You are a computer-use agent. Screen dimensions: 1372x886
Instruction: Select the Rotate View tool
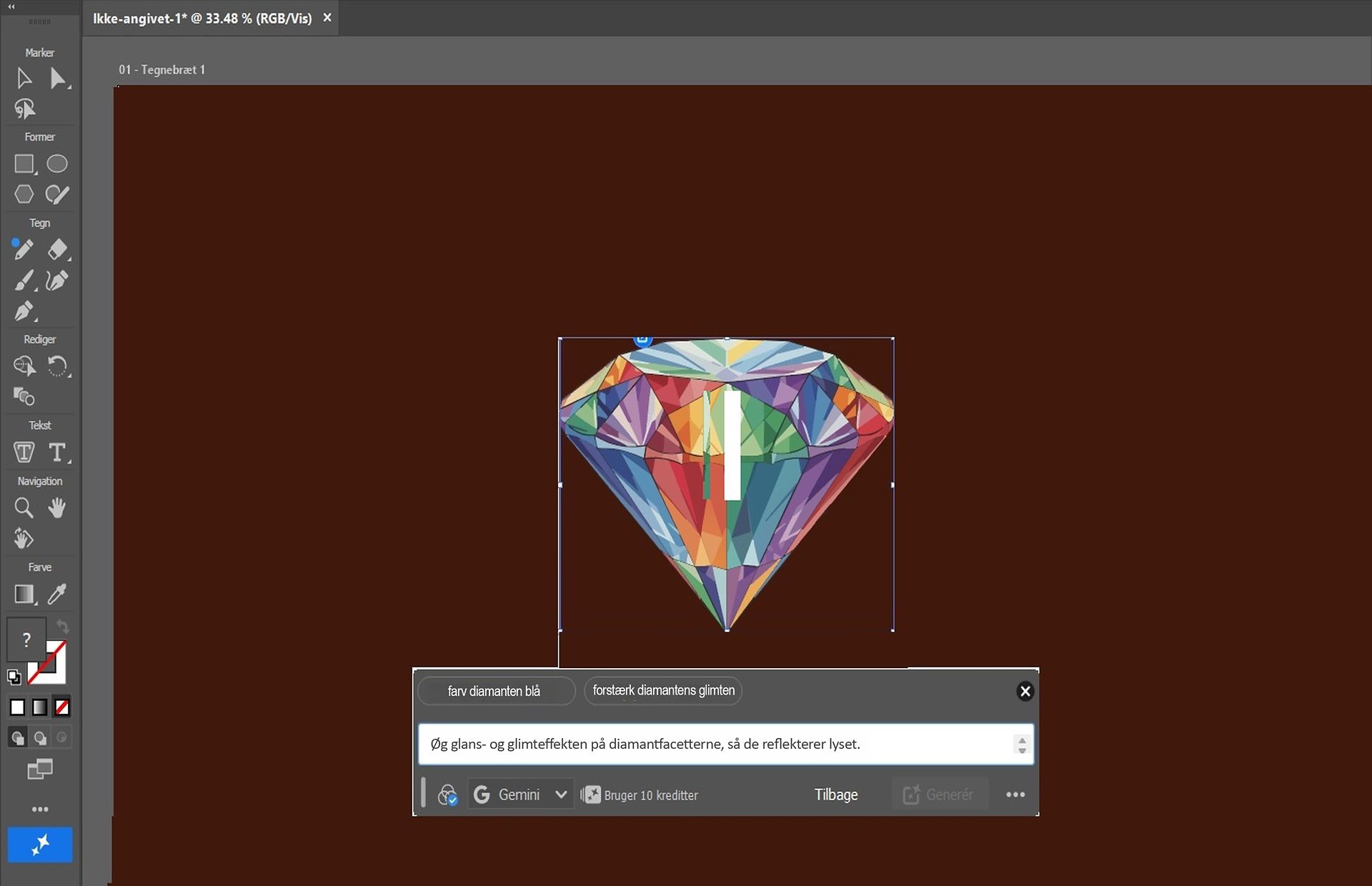click(24, 538)
